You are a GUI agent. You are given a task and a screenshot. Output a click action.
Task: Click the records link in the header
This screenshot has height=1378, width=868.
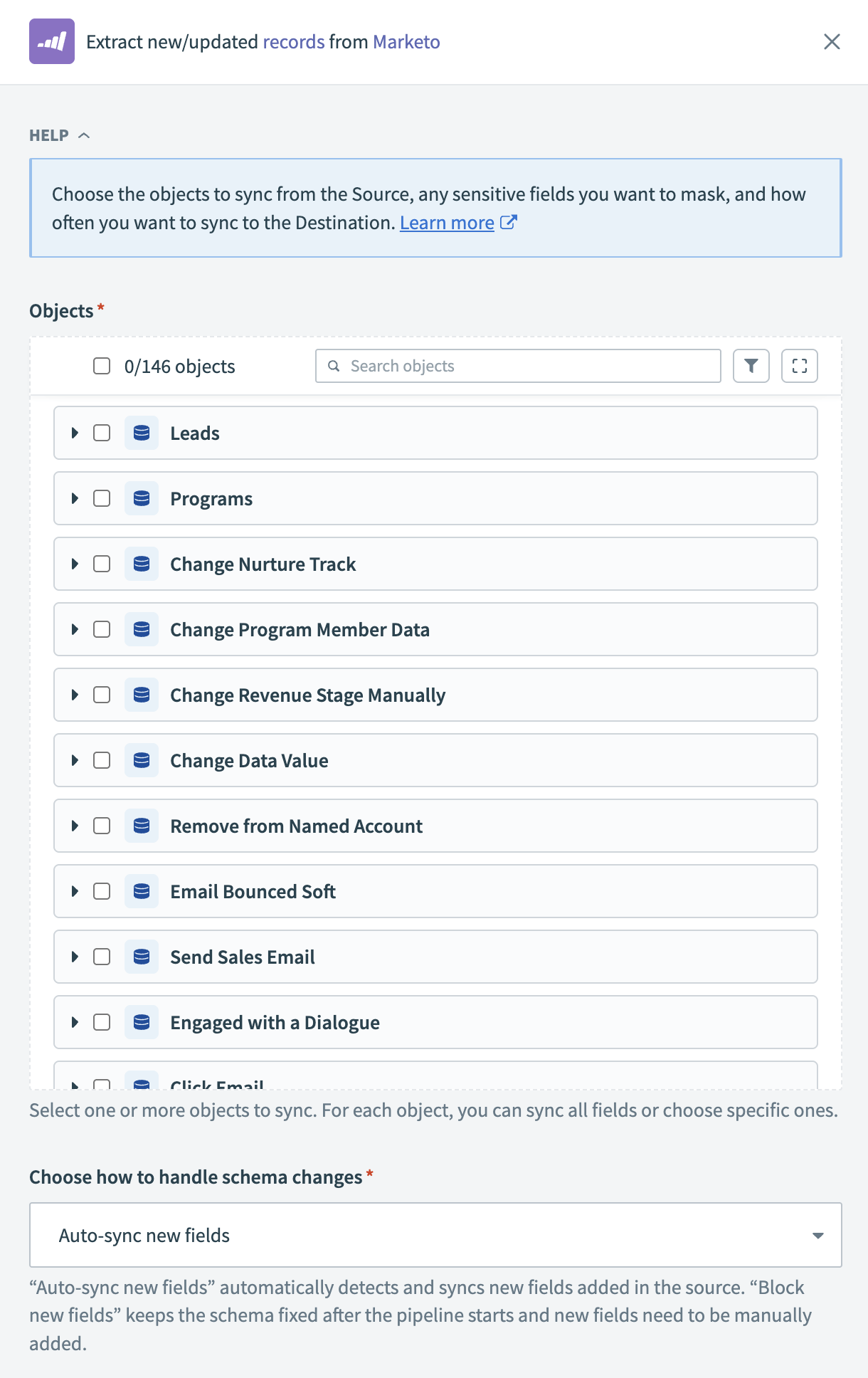pos(293,42)
